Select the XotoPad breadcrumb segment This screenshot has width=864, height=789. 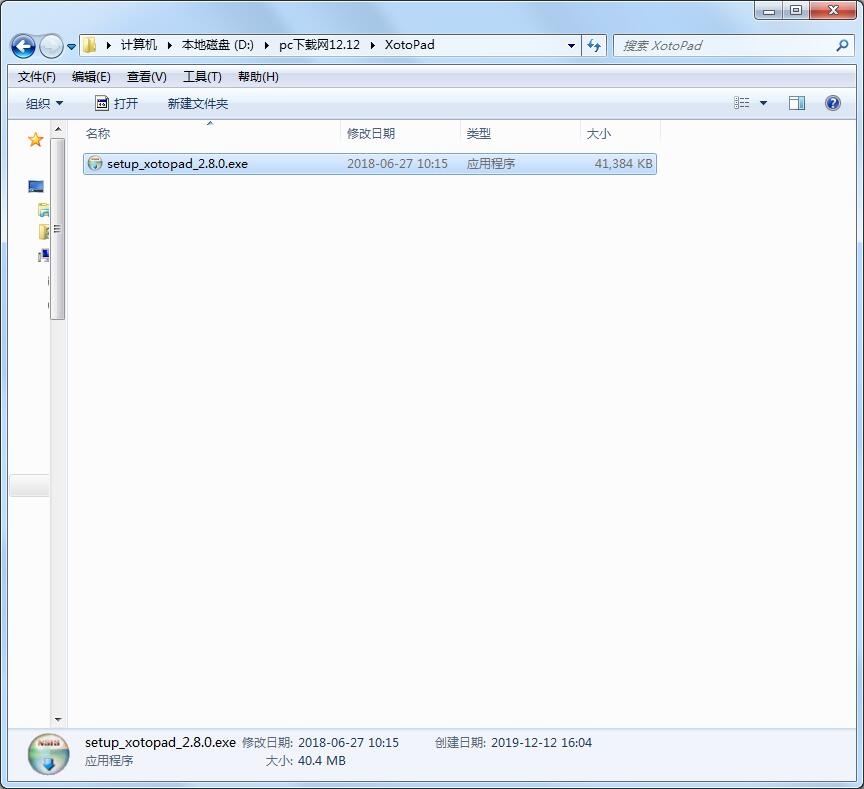coord(409,45)
